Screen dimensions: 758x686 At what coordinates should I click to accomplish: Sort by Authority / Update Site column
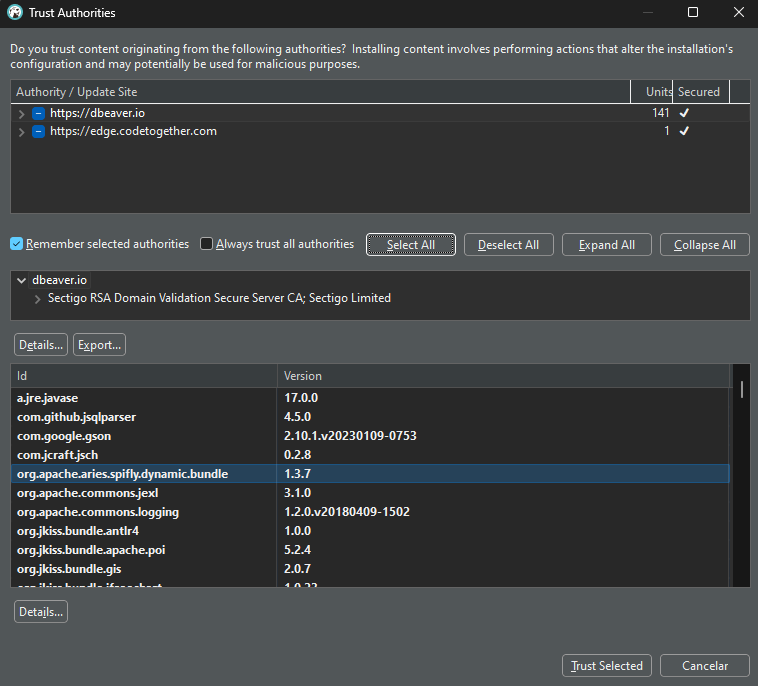click(321, 92)
